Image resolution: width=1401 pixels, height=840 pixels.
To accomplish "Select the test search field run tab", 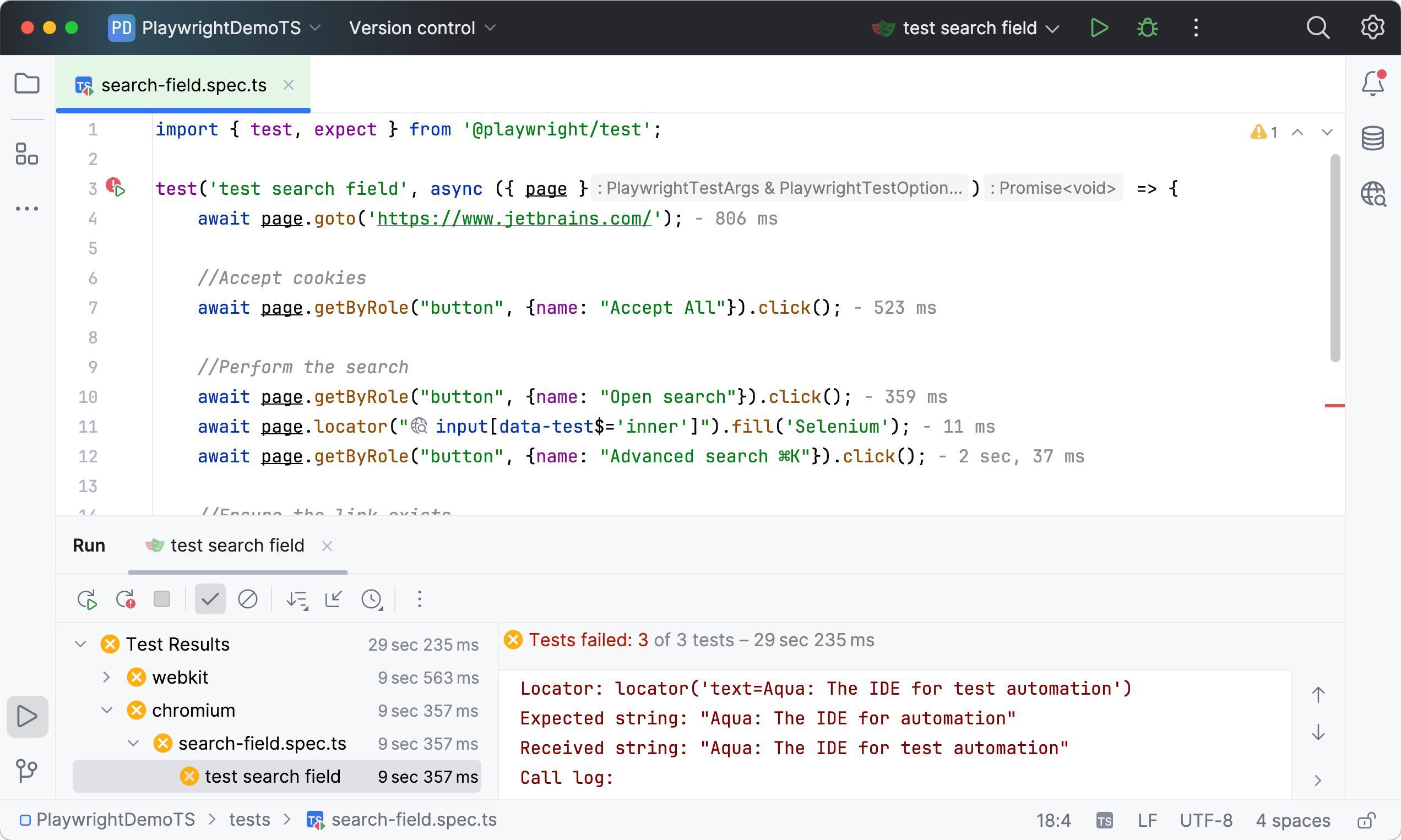I will click(237, 545).
